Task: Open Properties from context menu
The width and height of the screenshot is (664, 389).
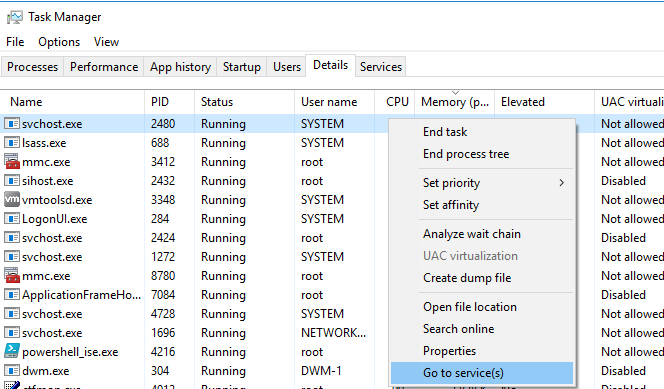Action: pyautogui.click(x=482, y=351)
